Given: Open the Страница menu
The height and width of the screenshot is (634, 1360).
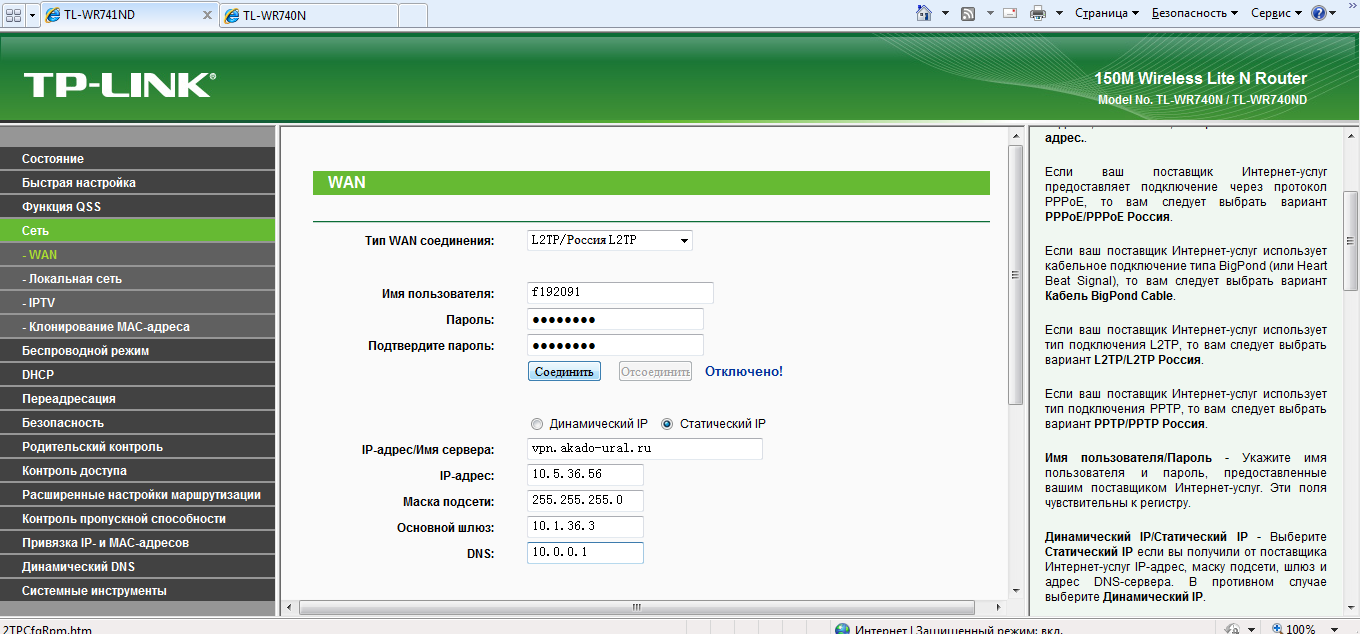Looking at the screenshot, I should [1107, 13].
